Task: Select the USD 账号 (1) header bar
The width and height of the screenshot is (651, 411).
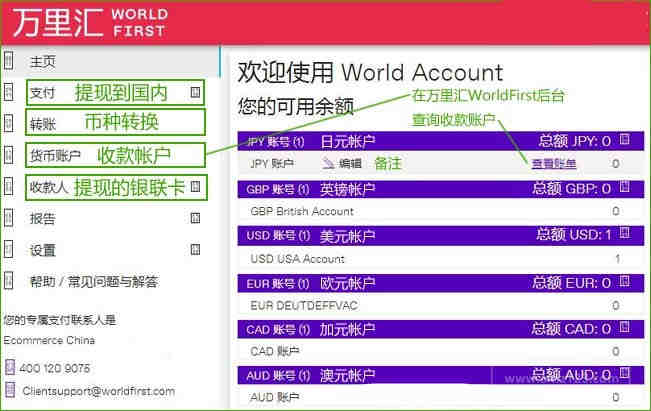Action: point(441,235)
